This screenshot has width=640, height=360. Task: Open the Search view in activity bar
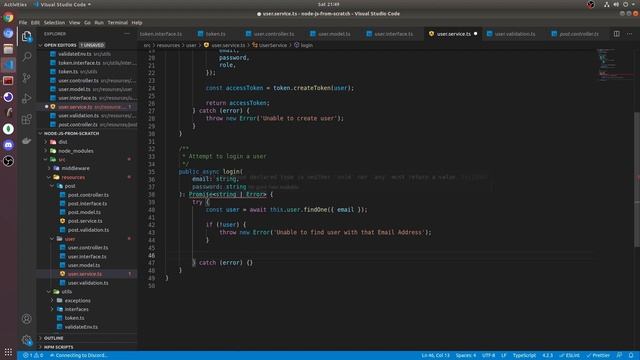[27, 56]
